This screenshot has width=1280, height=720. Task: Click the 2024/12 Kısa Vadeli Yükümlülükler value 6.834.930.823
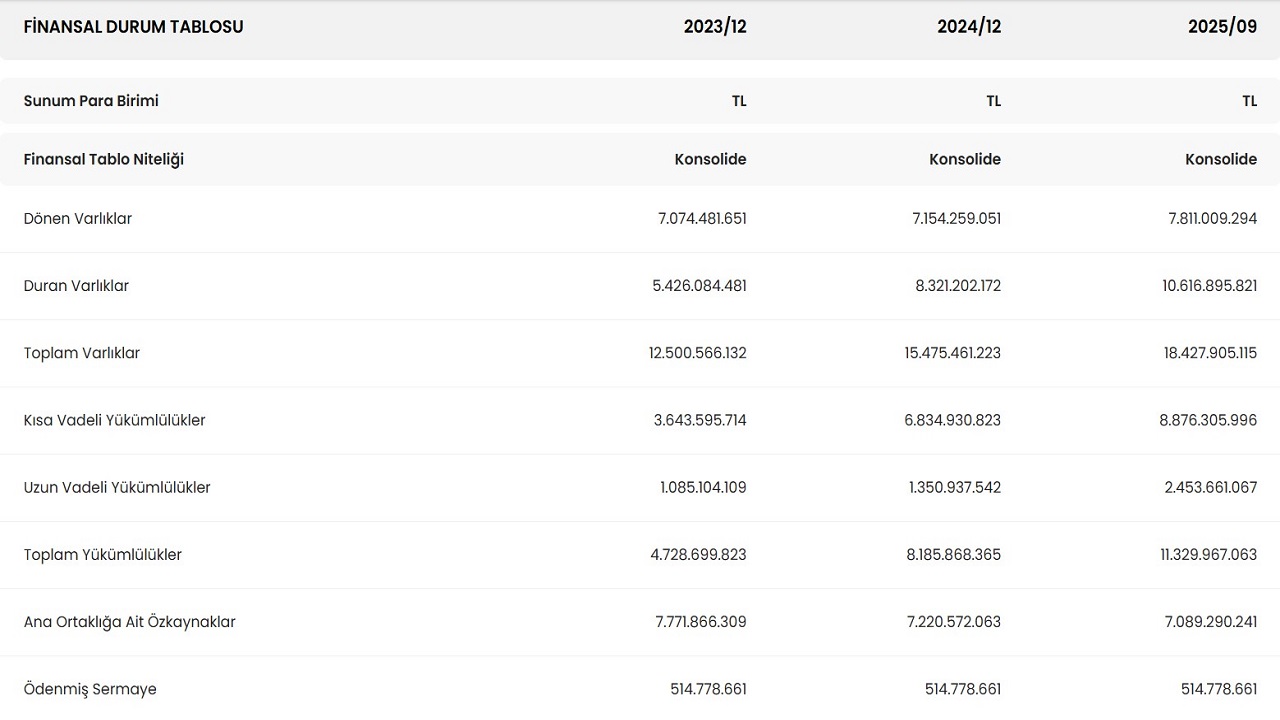tap(952, 420)
